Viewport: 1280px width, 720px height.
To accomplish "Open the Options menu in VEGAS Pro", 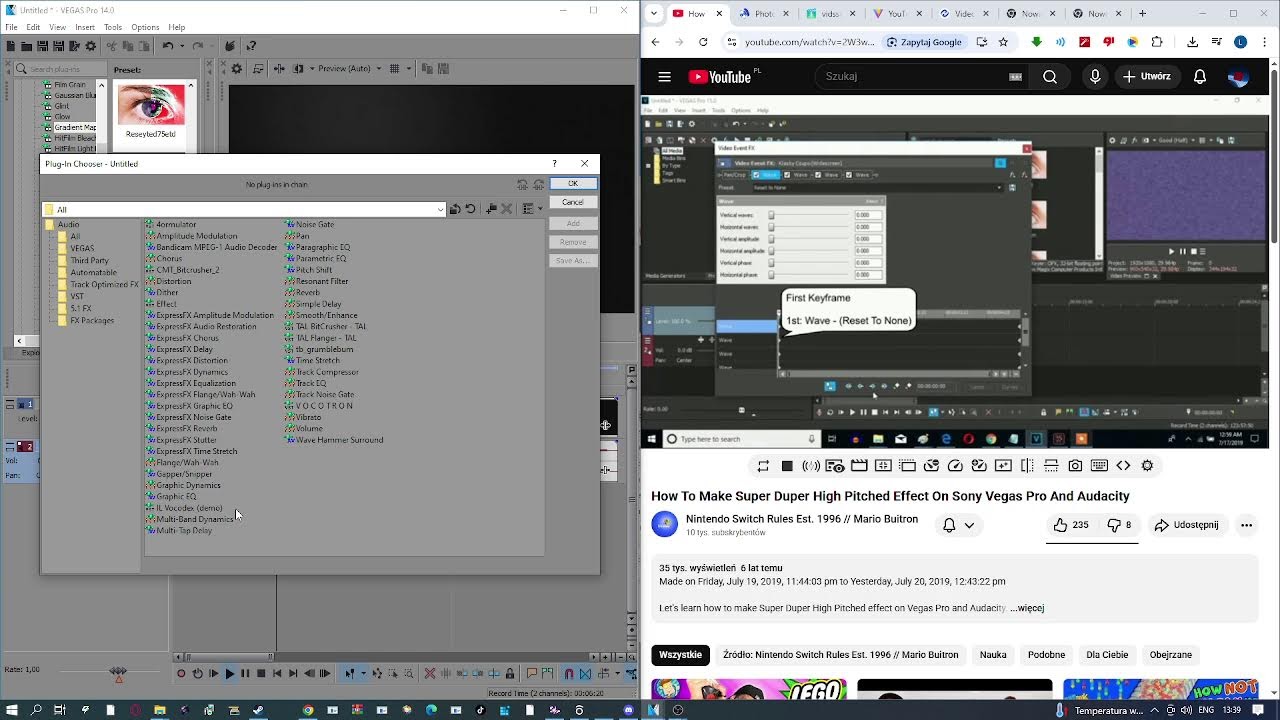I will (145, 27).
